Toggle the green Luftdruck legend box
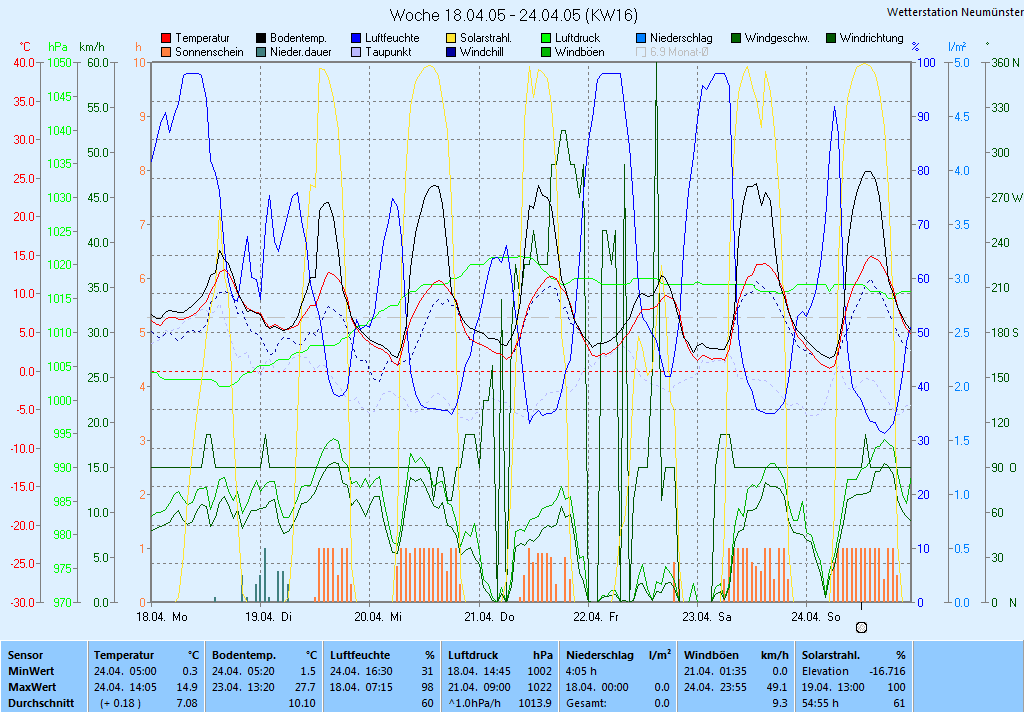 coord(546,39)
